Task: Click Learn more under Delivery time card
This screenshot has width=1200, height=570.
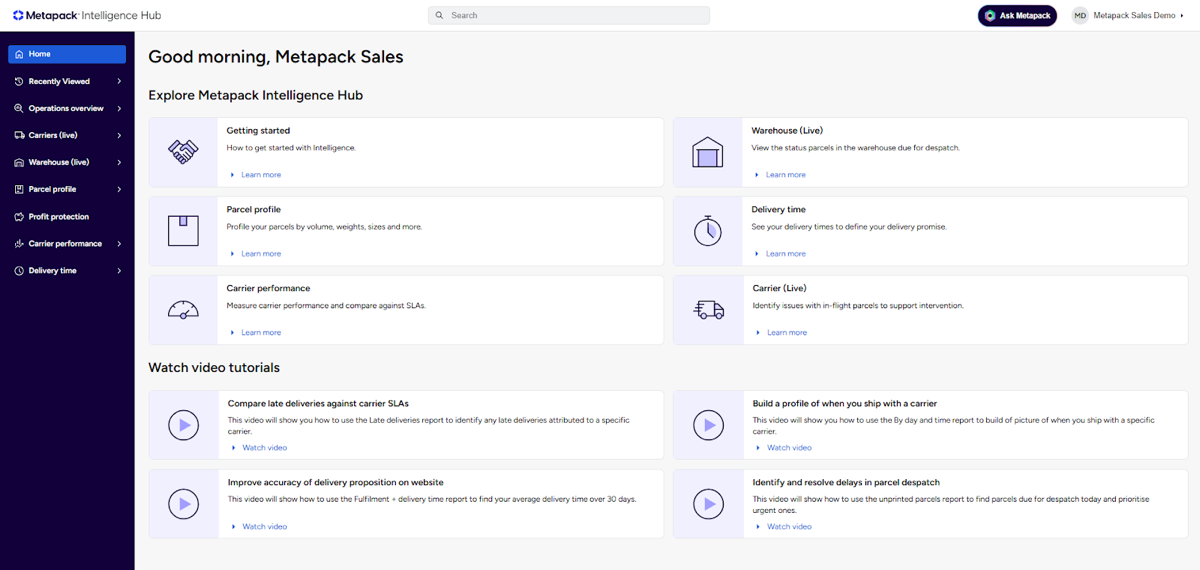Action: click(x=786, y=254)
